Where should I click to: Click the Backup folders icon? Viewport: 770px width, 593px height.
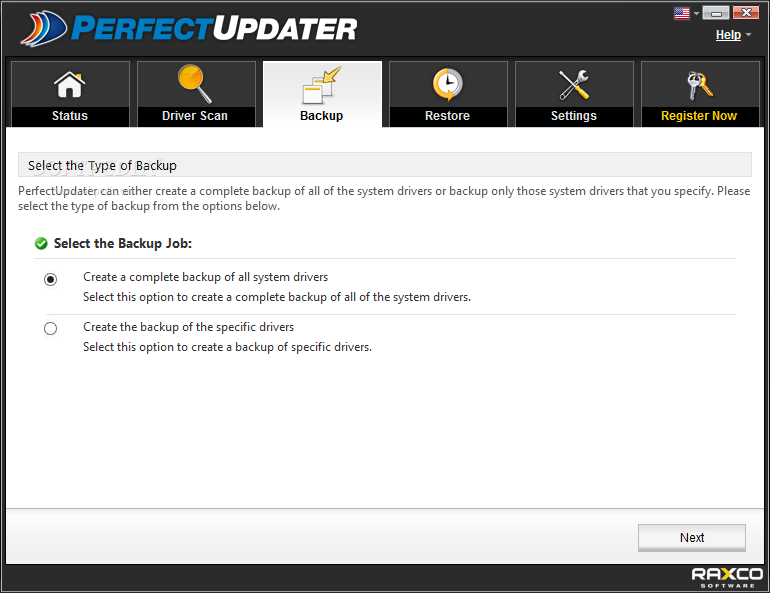[322, 85]
